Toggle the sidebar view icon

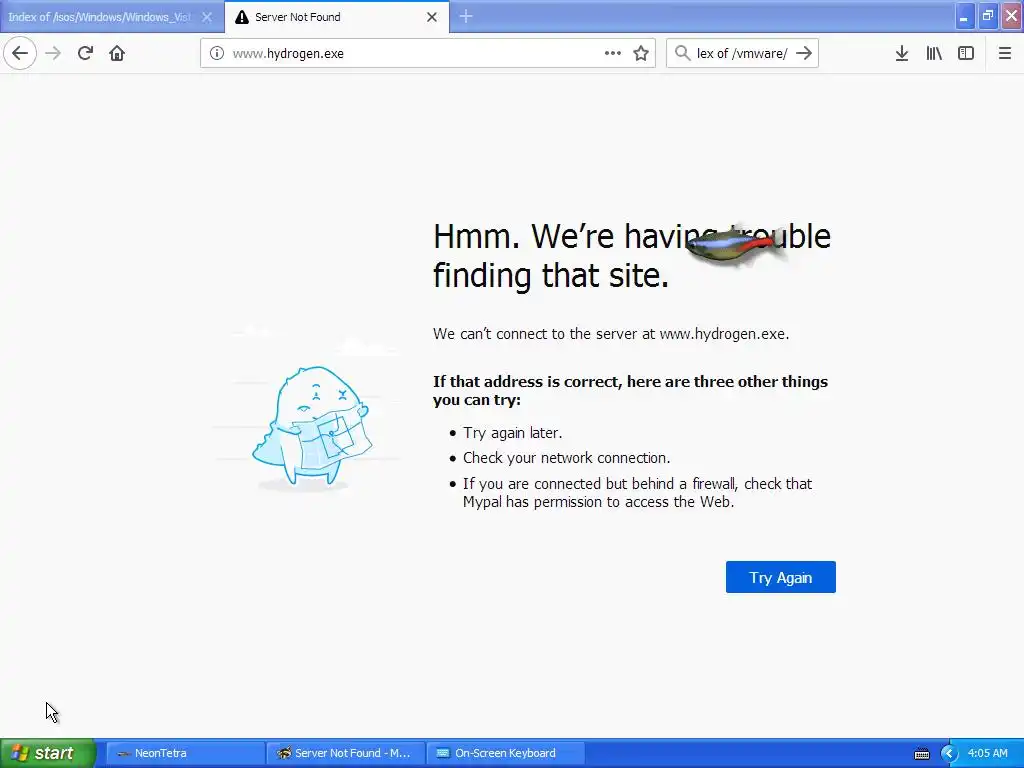[966, 53]
